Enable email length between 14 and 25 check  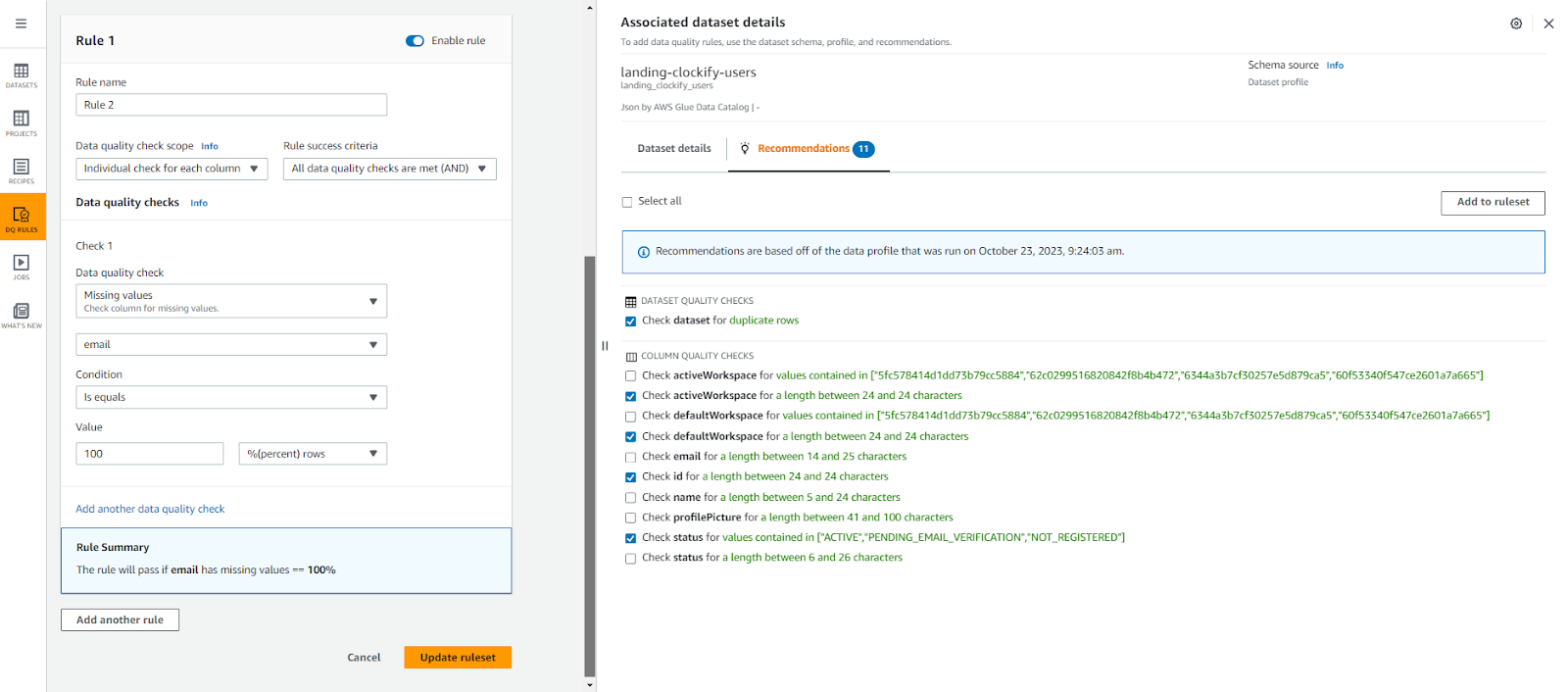[x=630, y=457]
